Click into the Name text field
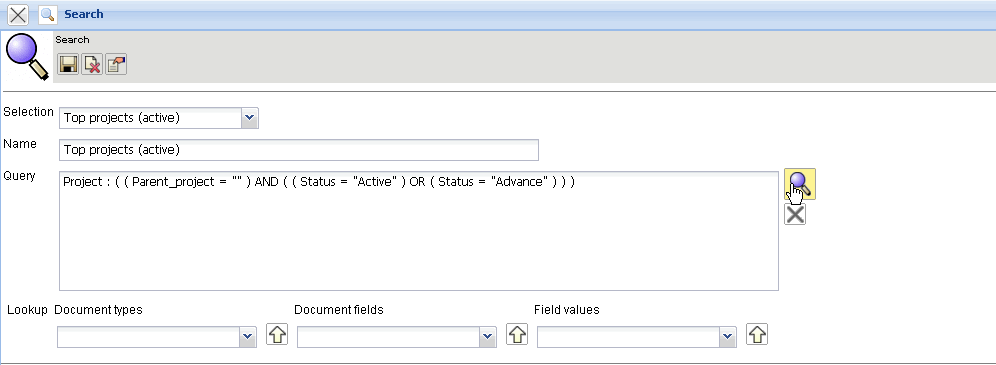The width and height of the screenshot is (996, 365). click(299, 150)
